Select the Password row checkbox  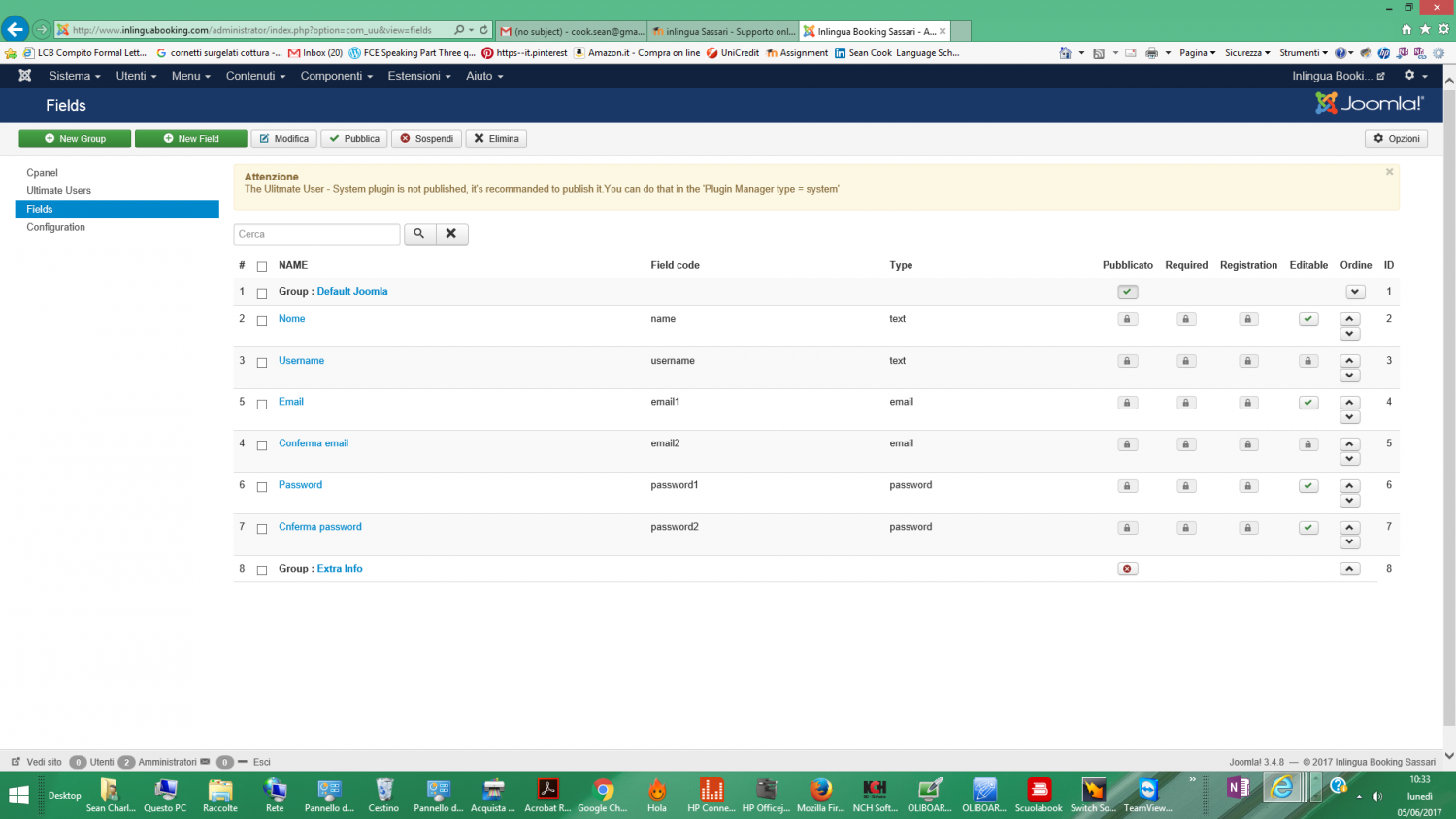[262, 487]
